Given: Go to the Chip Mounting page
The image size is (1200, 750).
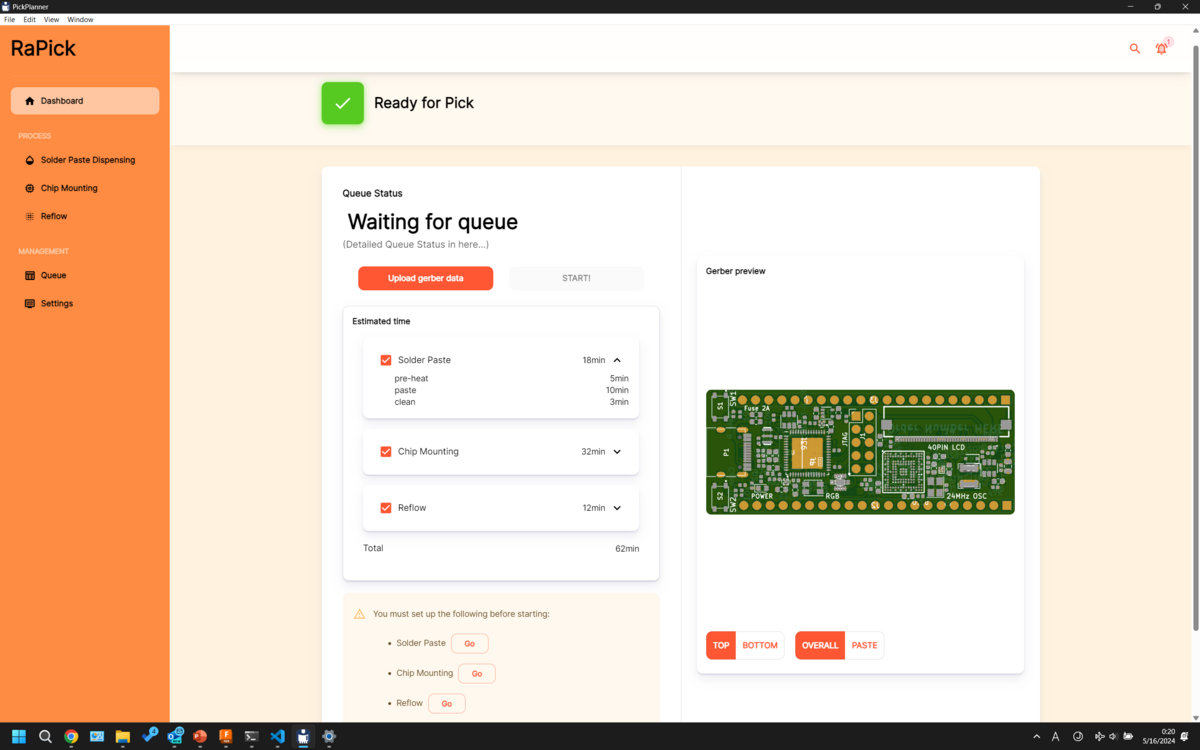Looking at the screenshot, I should pos(85,188).
